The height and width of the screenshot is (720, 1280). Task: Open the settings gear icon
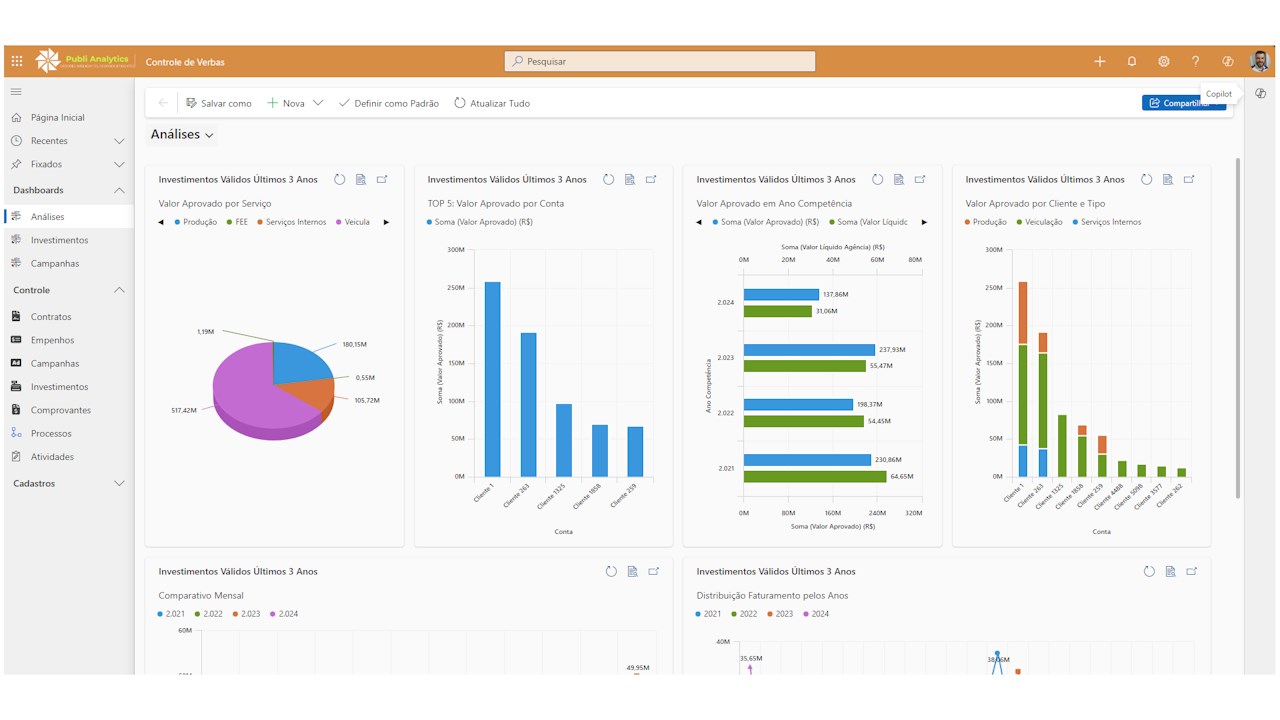[x=1164, y=61]
